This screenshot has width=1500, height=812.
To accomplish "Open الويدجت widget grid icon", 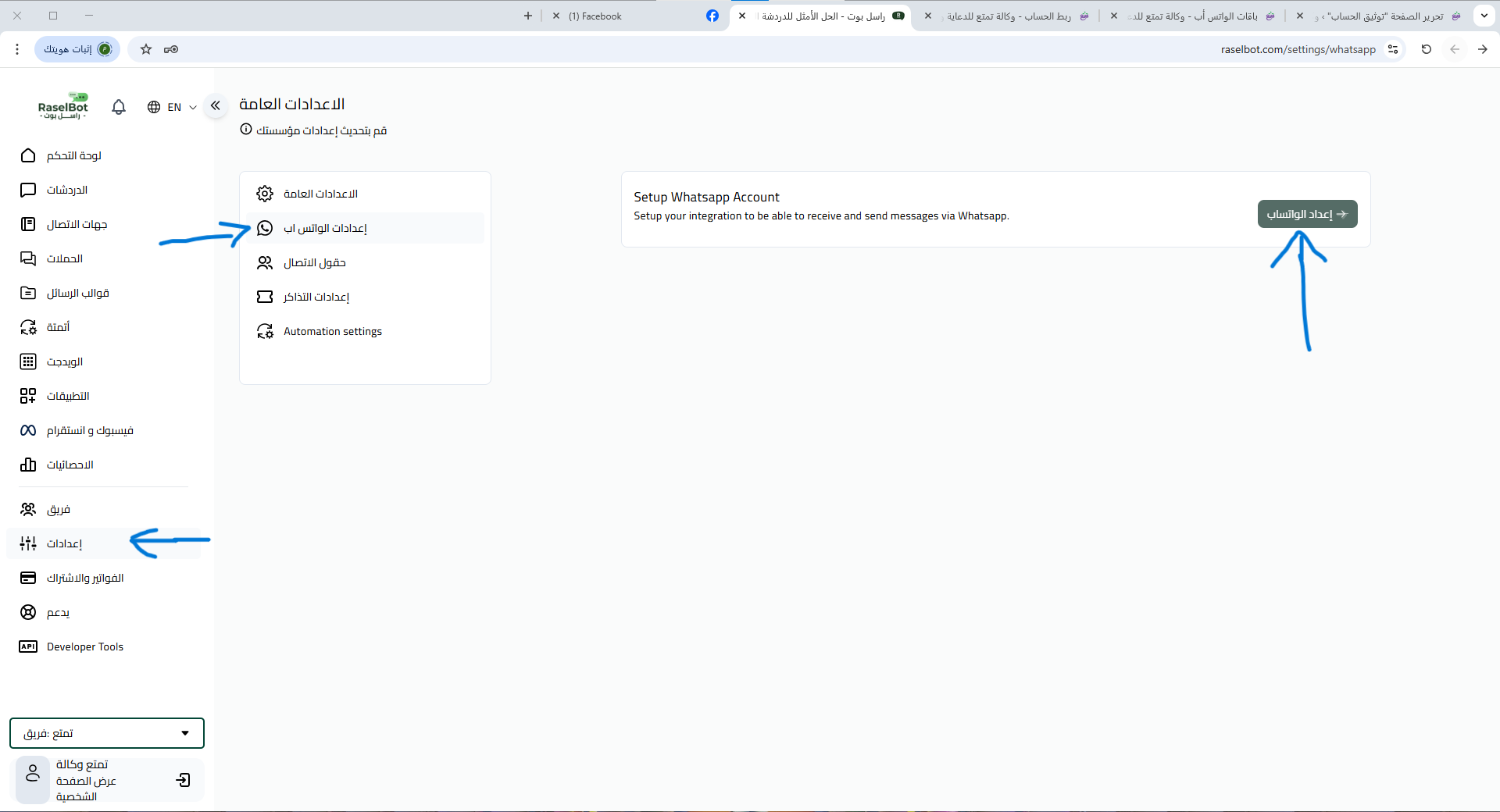I will 28,361.
